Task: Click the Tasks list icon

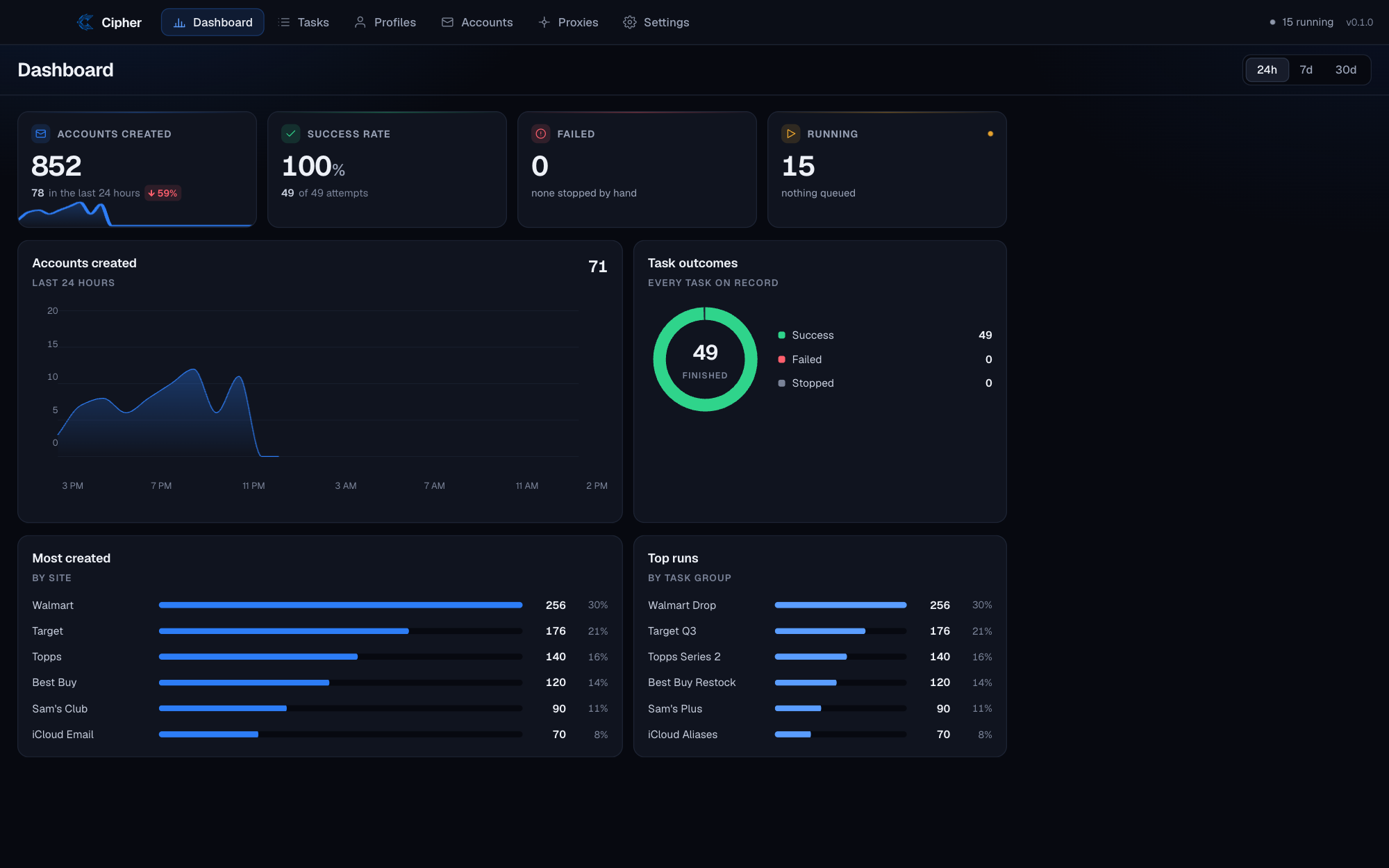Action: click(x=284, y=22)
